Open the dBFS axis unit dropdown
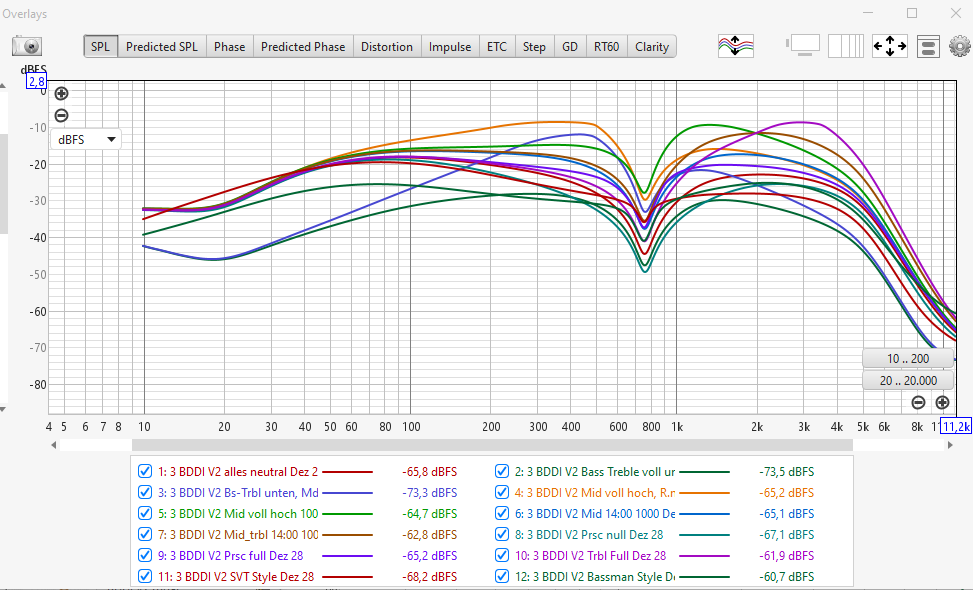 click(x=85, y=139)
